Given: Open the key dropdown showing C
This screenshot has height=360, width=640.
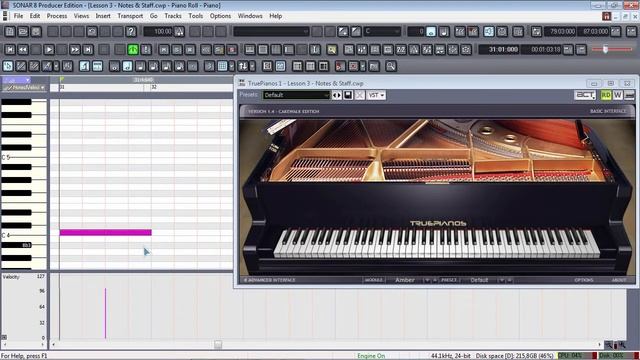Looking at the screenshot, I should 382,31.
